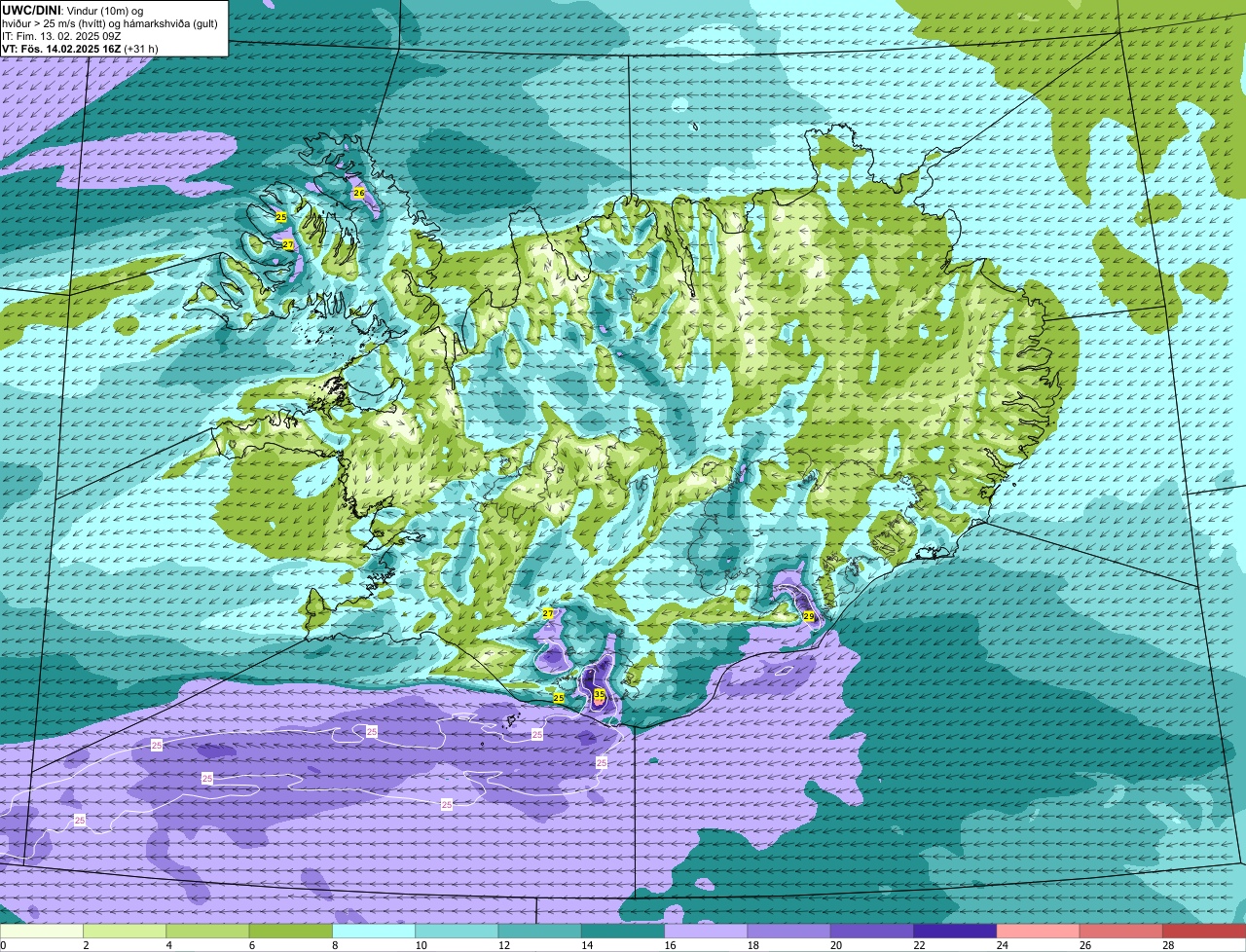This screenshot has height=952, width=1246.
Task: Select the dark teal 14–16 legend swatch
Action: (x=623, y=932)
